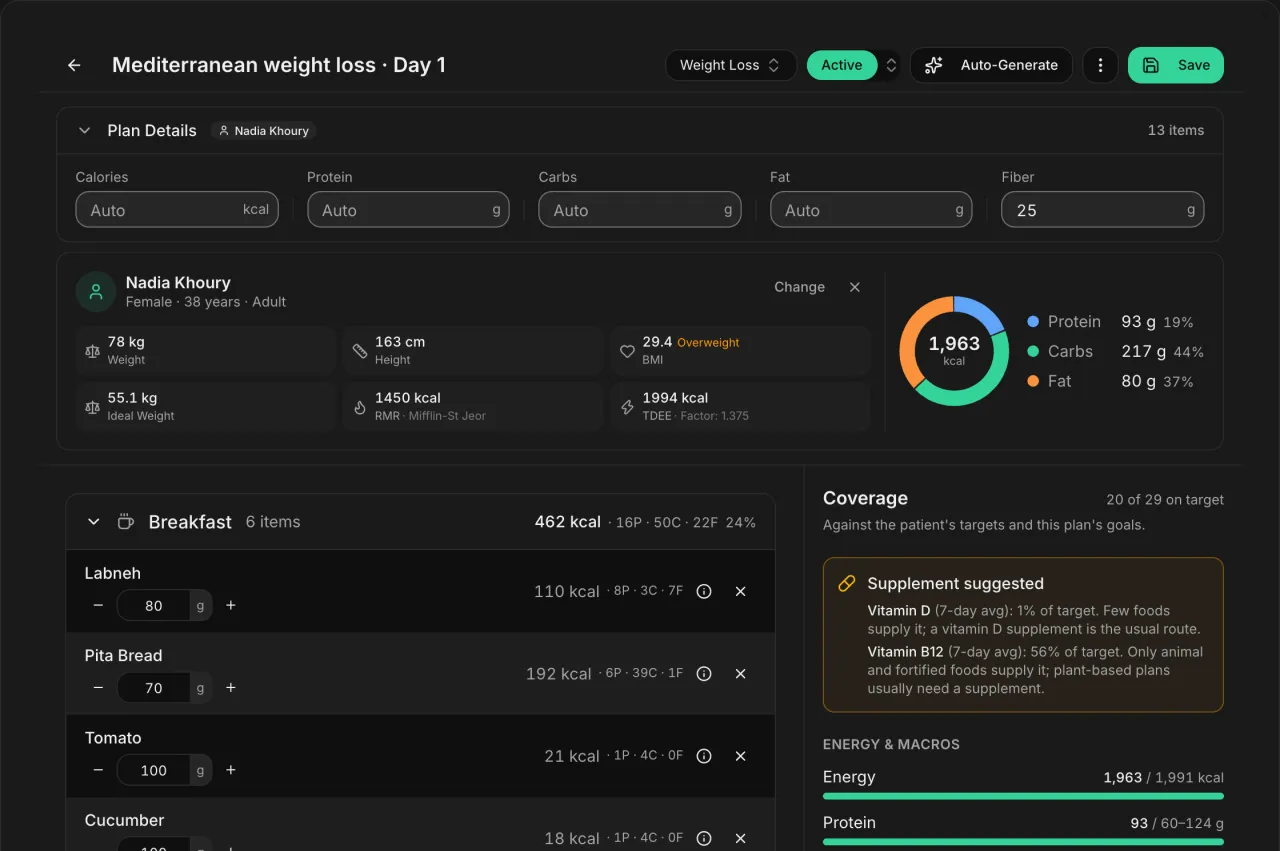This screenshot has height=851, width=1280.
Task: Focus the Fat target field
Action: click(871, 210)
